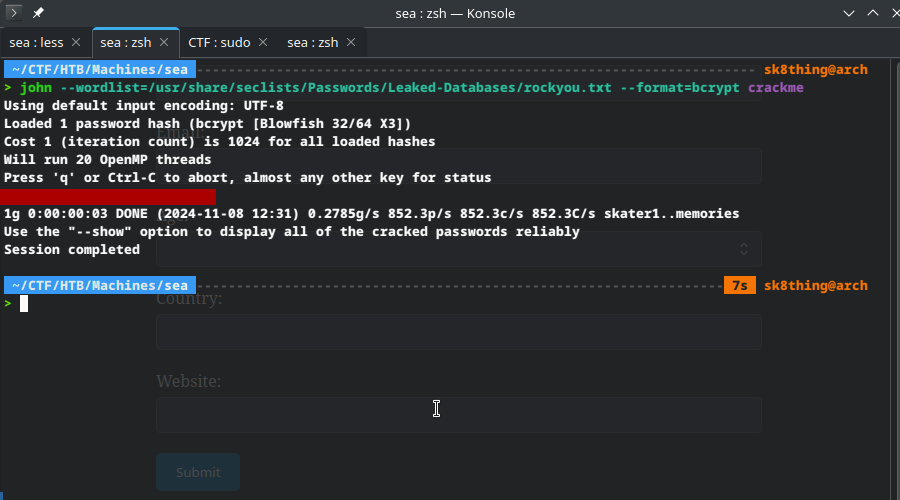This screenshot has height=500, width=900.
Task: Close the rightmost 'sea : zsh' tab
Action: (351, 42)
